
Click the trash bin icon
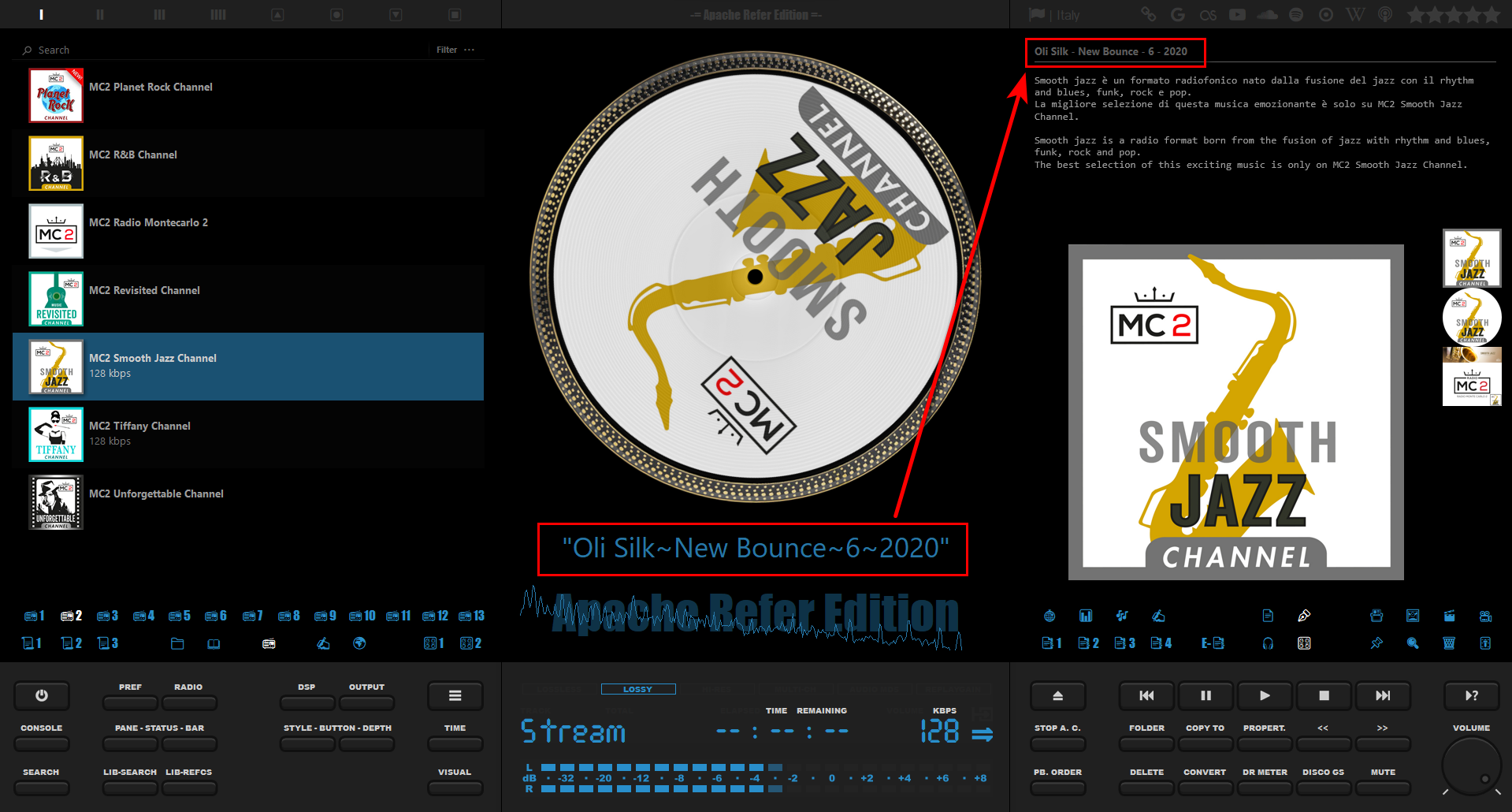point(1449,643)
